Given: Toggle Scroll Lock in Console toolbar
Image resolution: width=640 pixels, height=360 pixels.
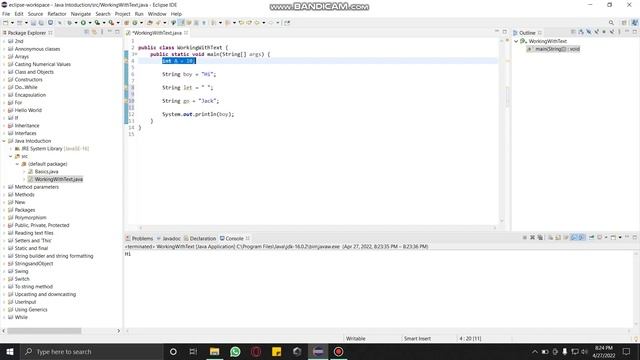Looking at the screenshot, I should point(558,238).
